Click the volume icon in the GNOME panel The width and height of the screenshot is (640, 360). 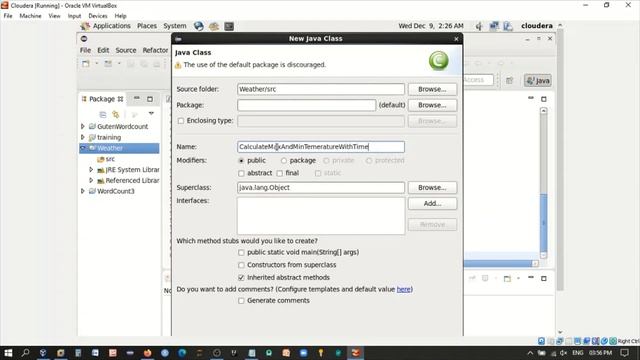coord(479,26)
